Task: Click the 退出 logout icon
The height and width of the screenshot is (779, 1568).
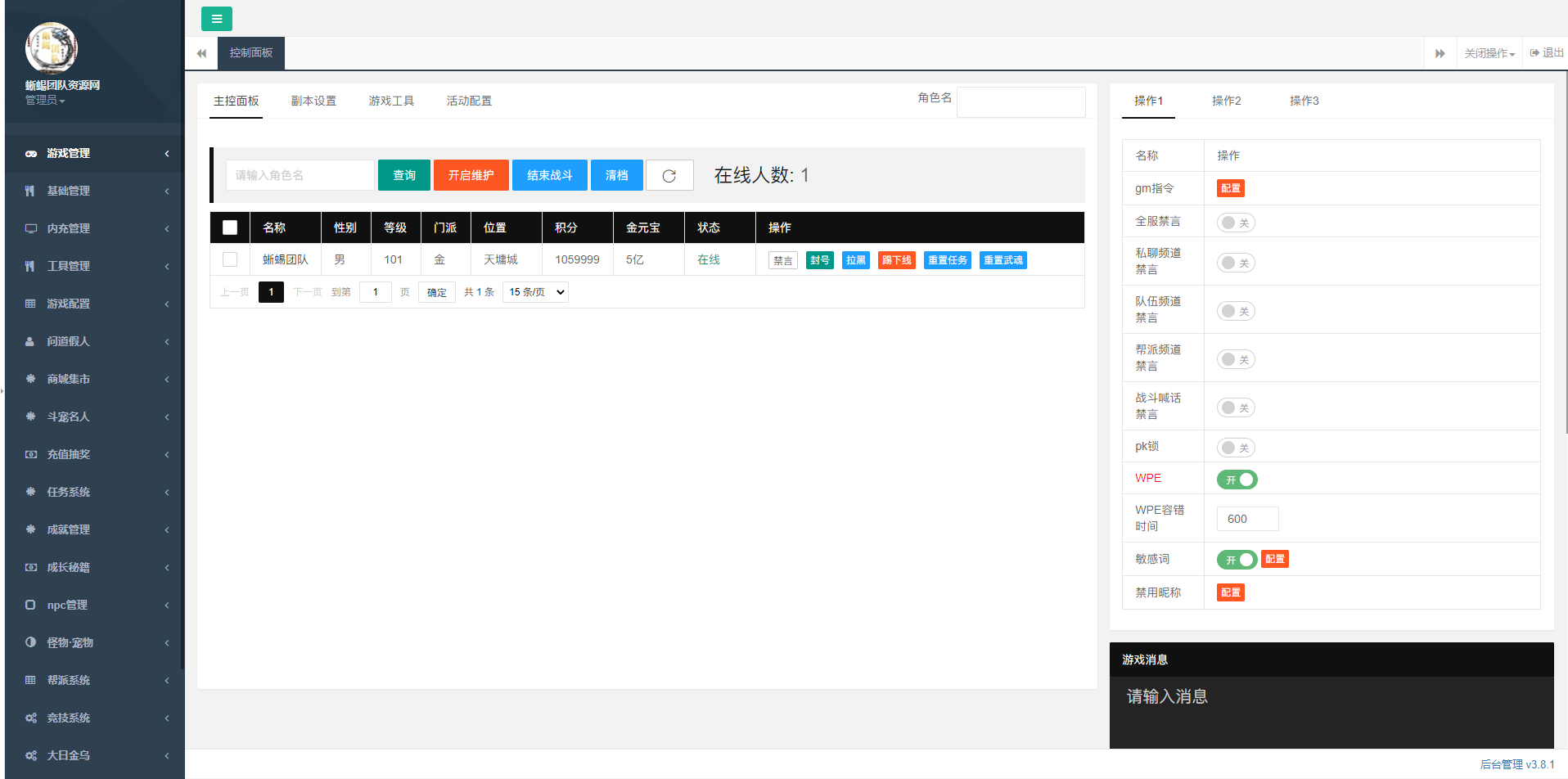Action: (1534, 53)
